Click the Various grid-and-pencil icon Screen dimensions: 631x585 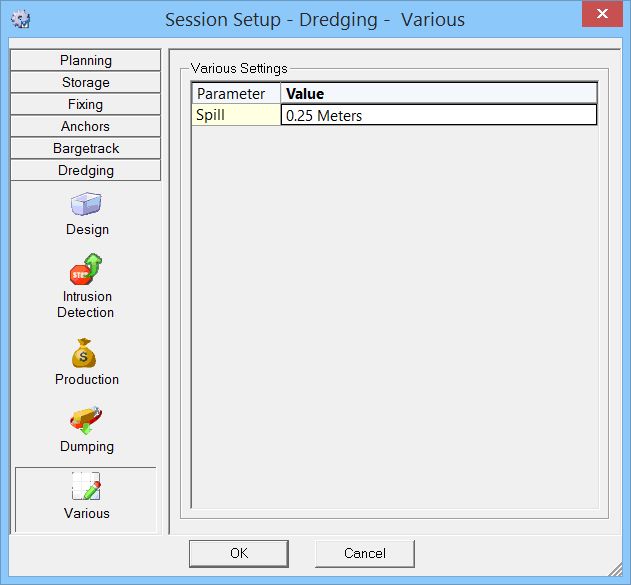86,486
